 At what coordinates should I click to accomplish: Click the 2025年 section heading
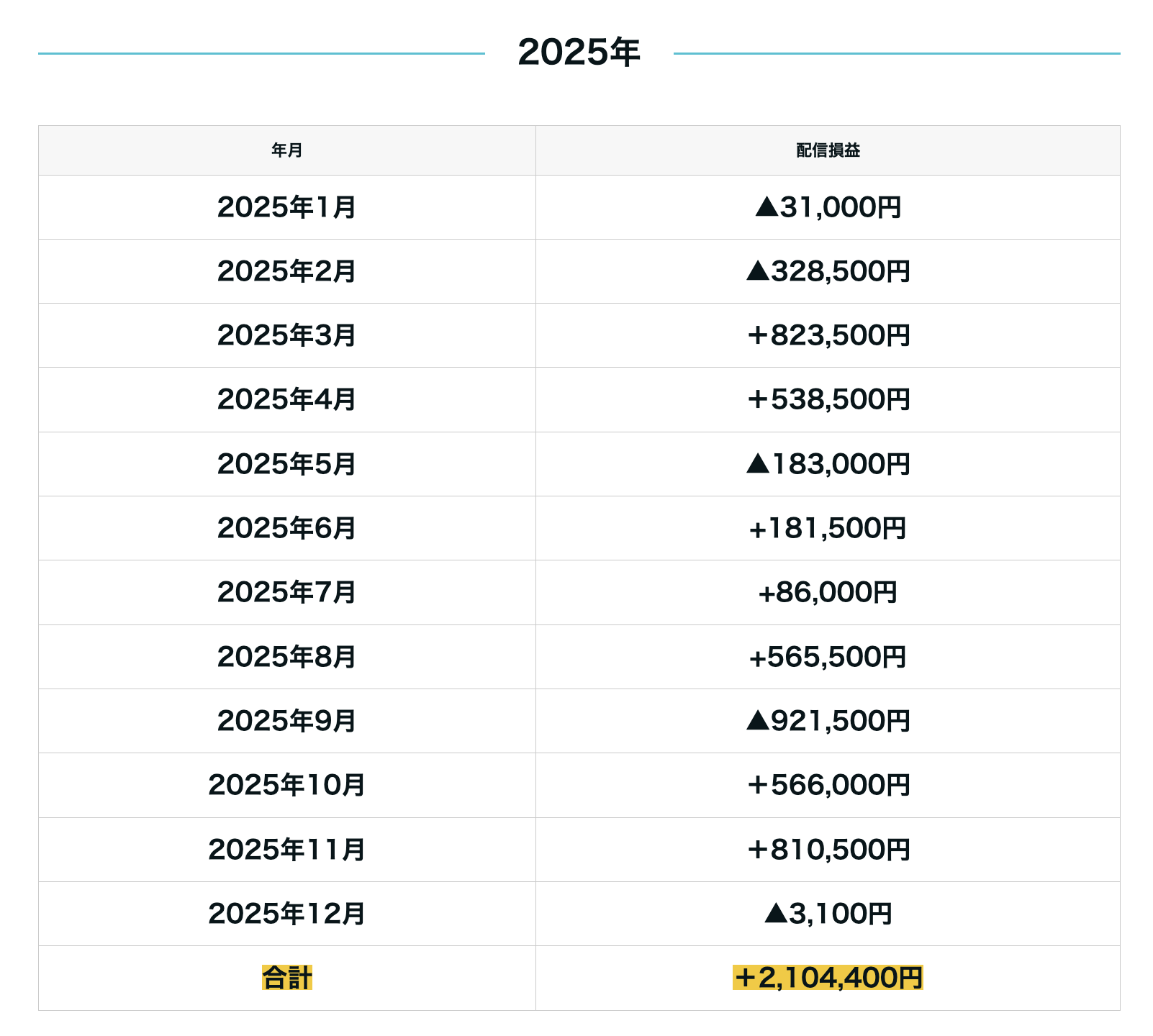(579, 53)
